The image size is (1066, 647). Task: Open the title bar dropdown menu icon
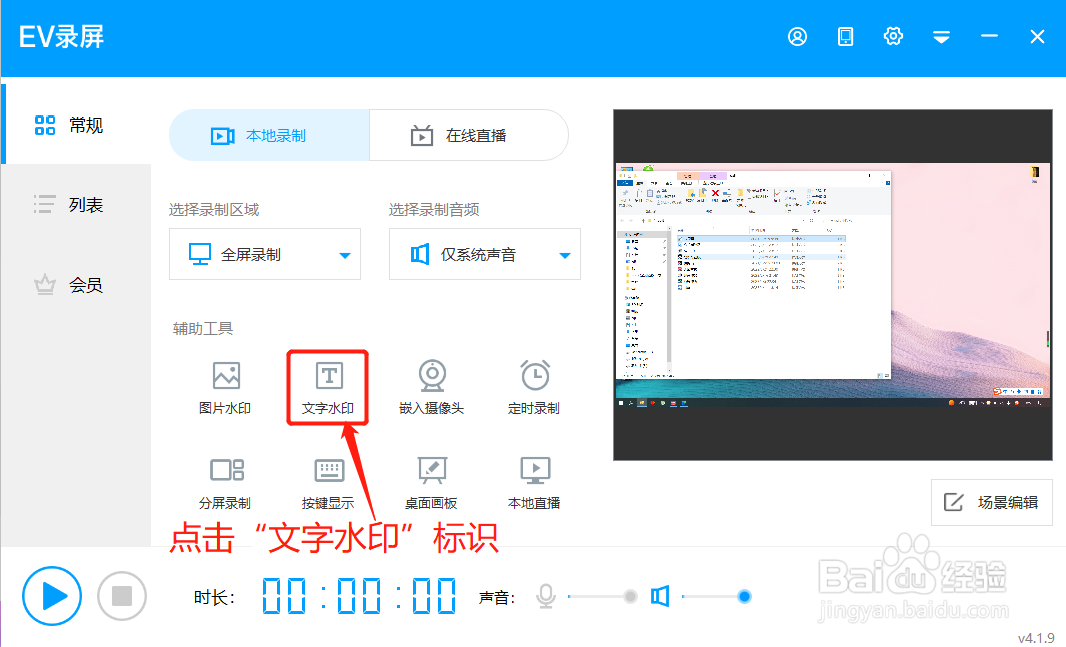941,37
